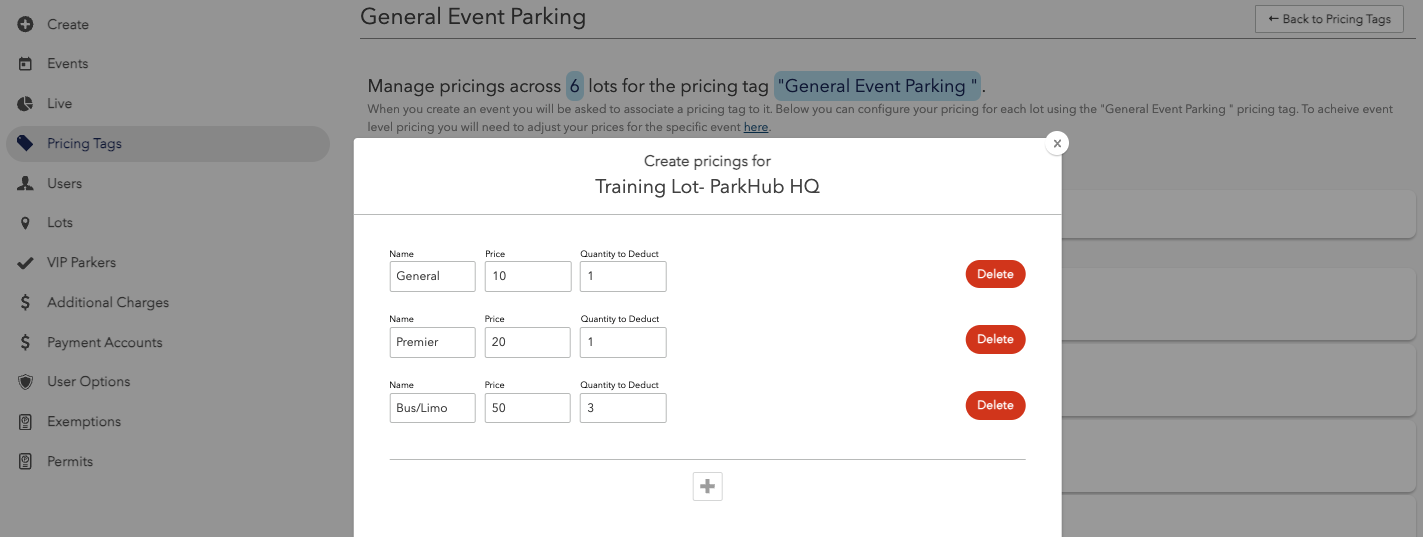Viewport: 1423px width, 537px height.
Task: Delete the Premier pricing row
Action: click(995, 339)
